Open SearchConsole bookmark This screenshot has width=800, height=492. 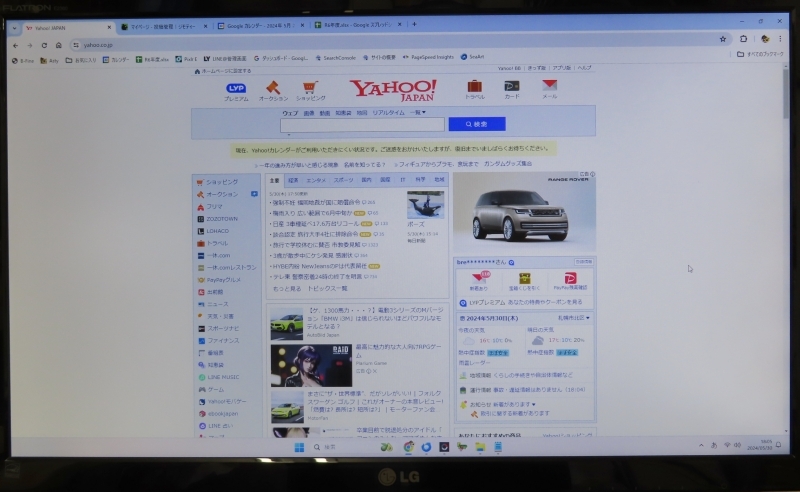tap(335, 58)
